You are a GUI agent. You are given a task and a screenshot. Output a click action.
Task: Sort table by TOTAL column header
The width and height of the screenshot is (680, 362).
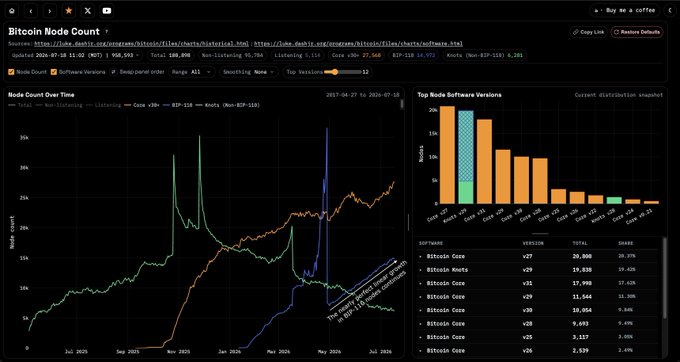pos(581,243)
